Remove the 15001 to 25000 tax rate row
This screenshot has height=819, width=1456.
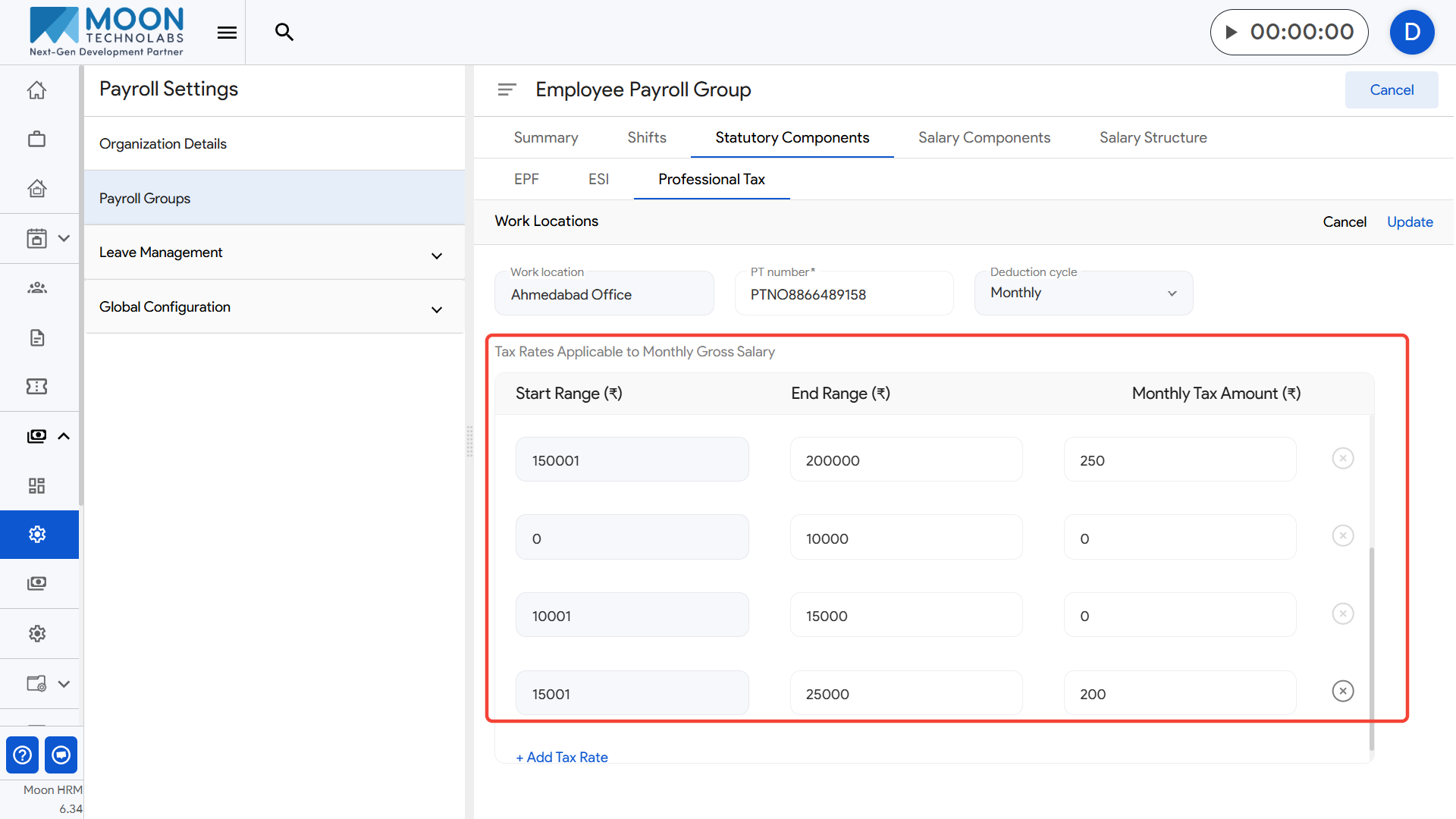coord(1342,691)
